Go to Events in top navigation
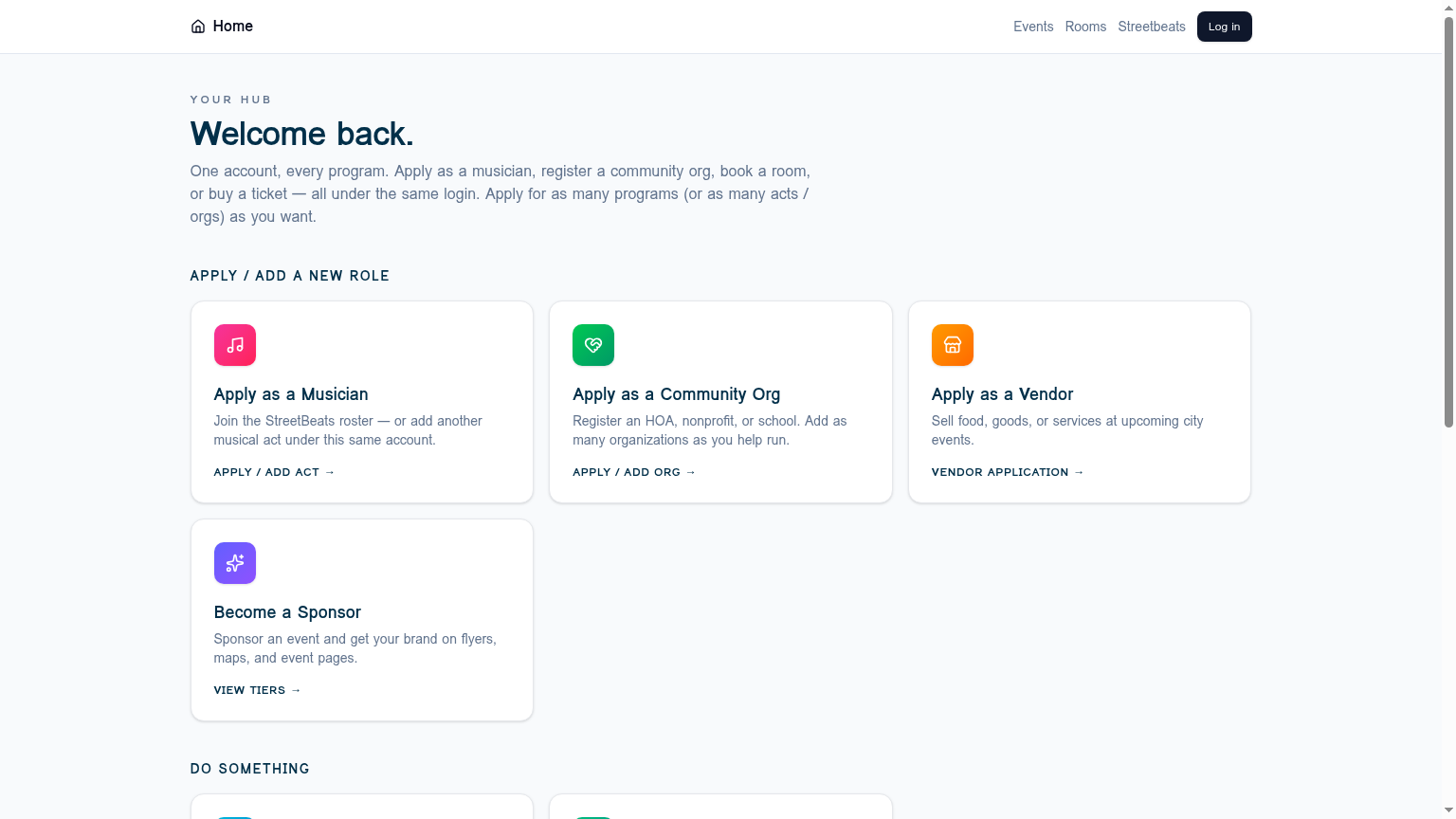Viewport: 1456px width, 819px height. coord(1033,27)
